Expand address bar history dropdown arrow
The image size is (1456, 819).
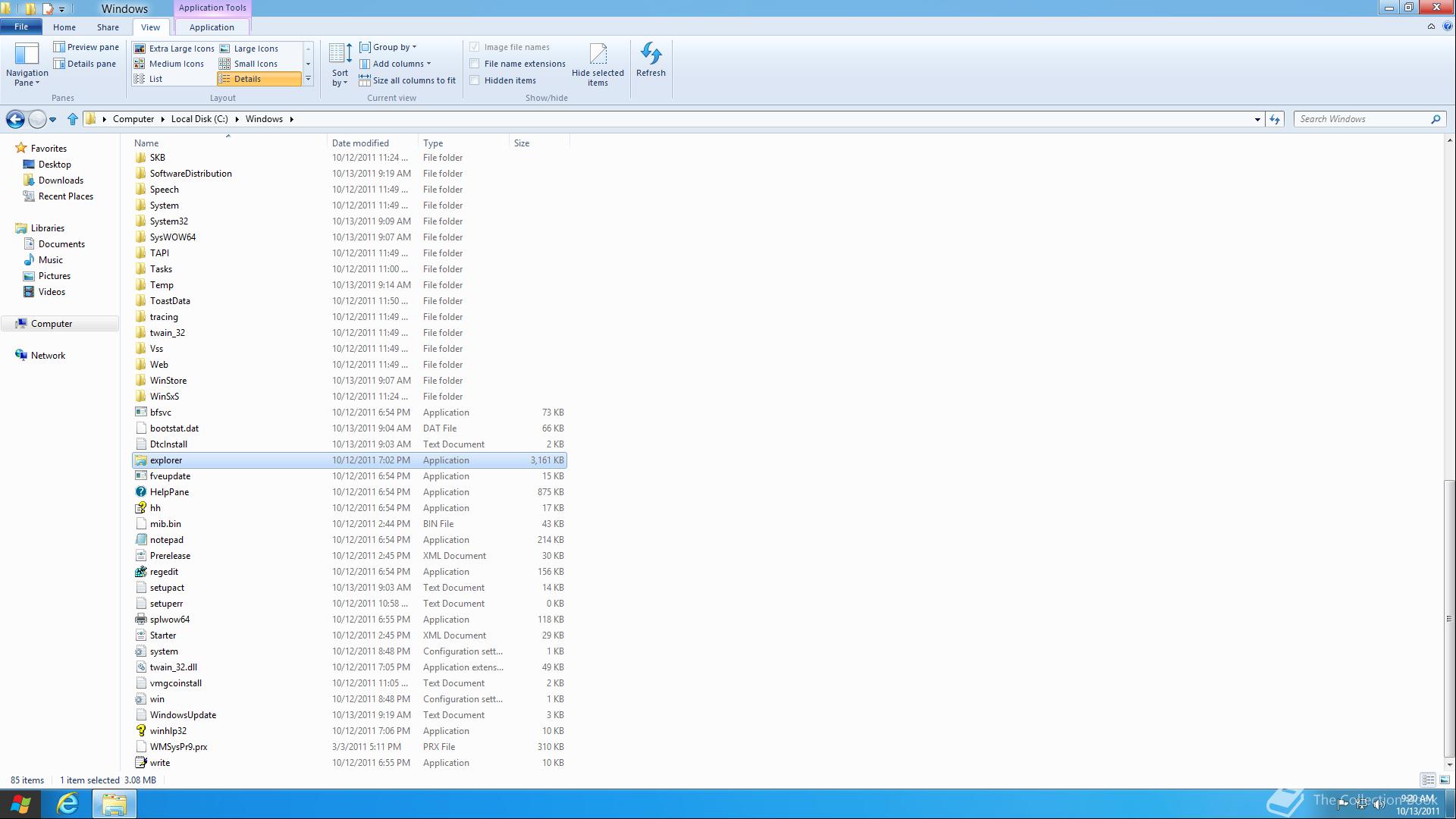click(x=1257, y=119)
